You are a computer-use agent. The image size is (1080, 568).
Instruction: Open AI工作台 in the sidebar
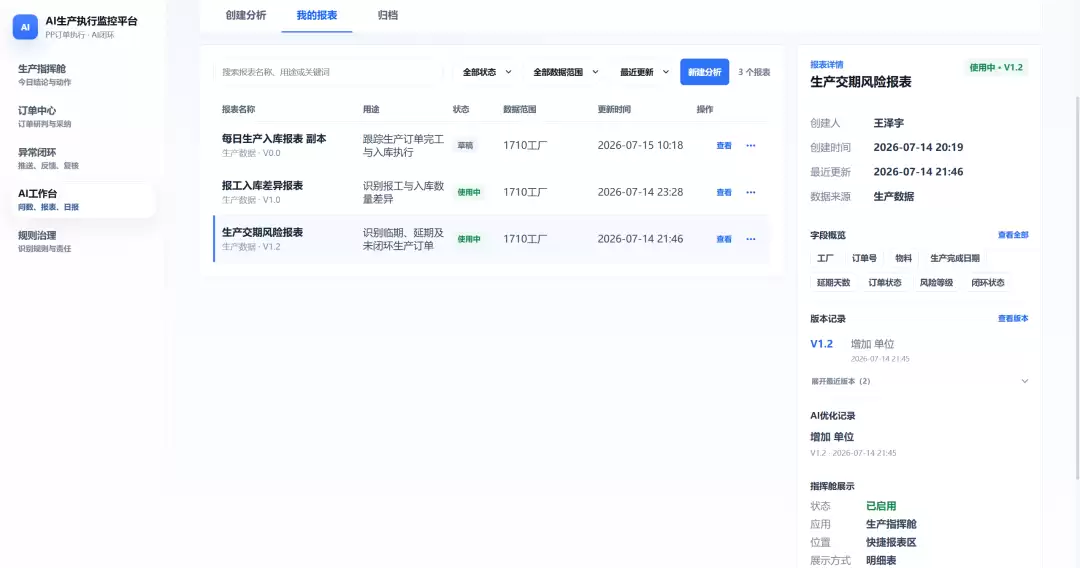coord(83,200)
